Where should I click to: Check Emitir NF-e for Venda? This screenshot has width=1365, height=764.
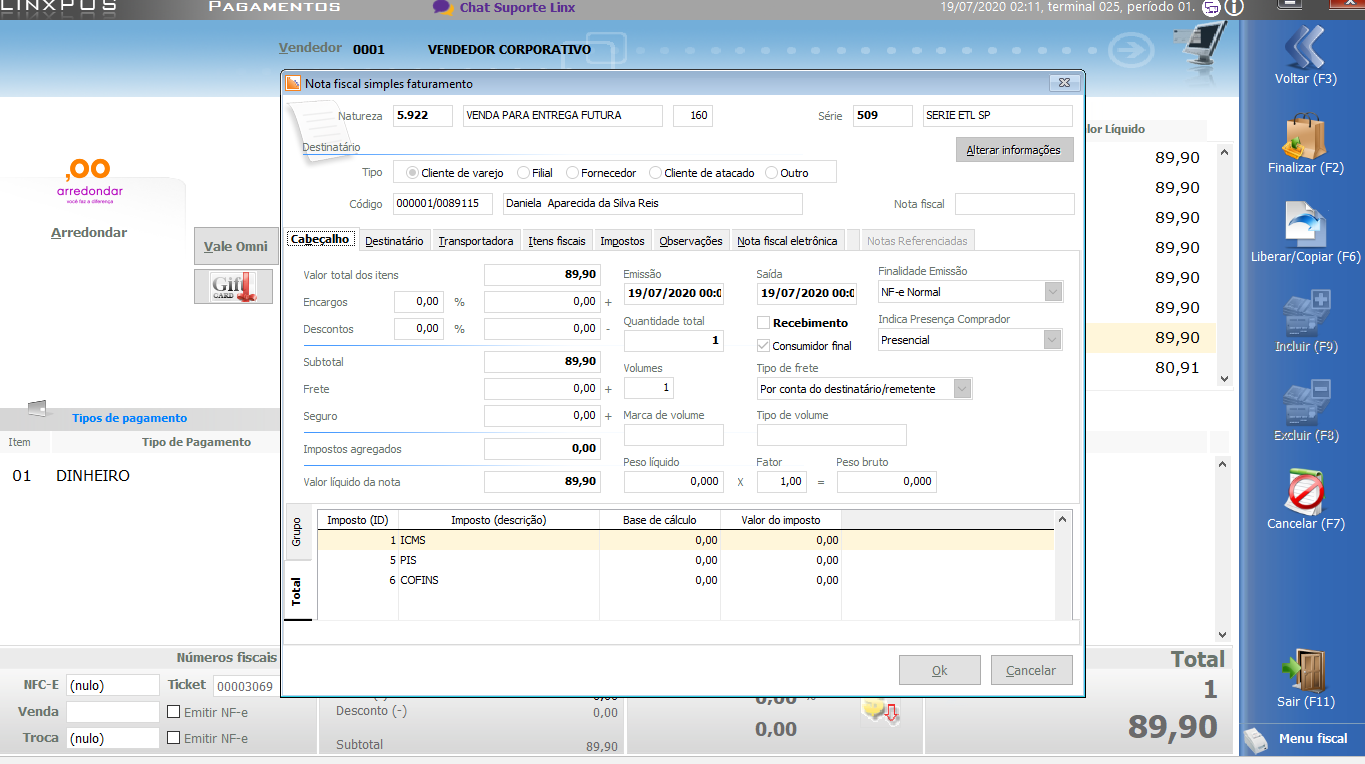click(174, 712)
